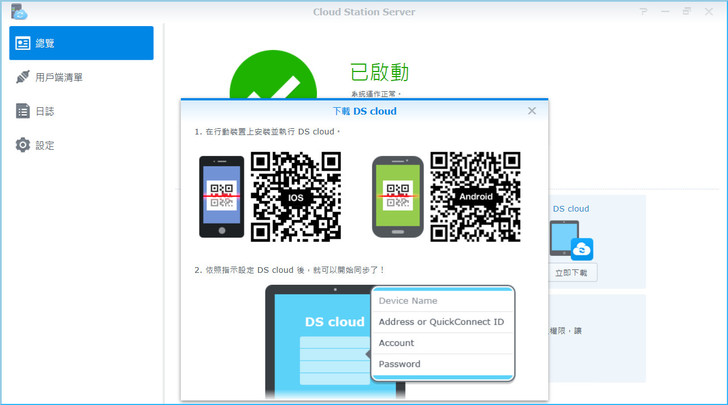728x405 pixels.
Task: Click step 1 instruction text about installing
Action: coord(267,132)
